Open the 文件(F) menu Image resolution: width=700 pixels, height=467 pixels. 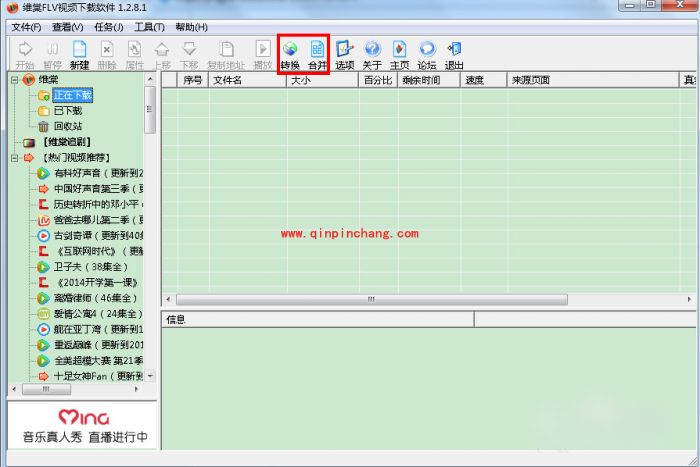pyautogui.click(x=26, y=27)
